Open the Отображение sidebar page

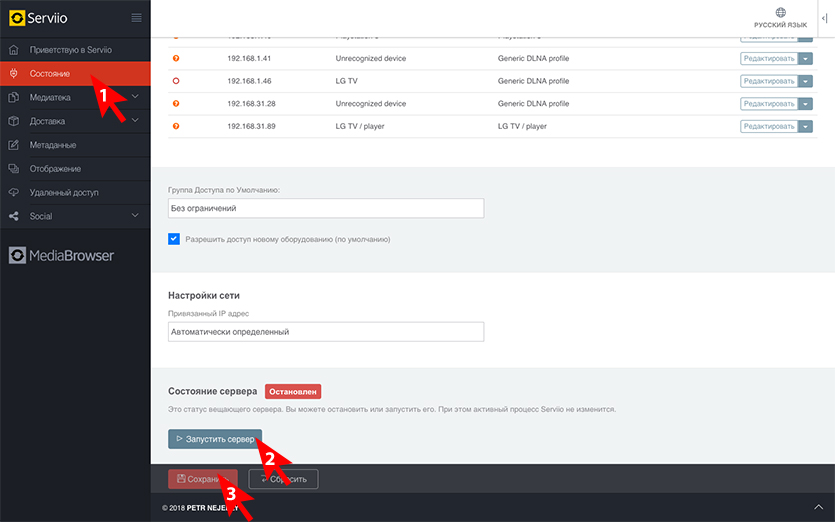pyautogui.click(x=55, y=168)
